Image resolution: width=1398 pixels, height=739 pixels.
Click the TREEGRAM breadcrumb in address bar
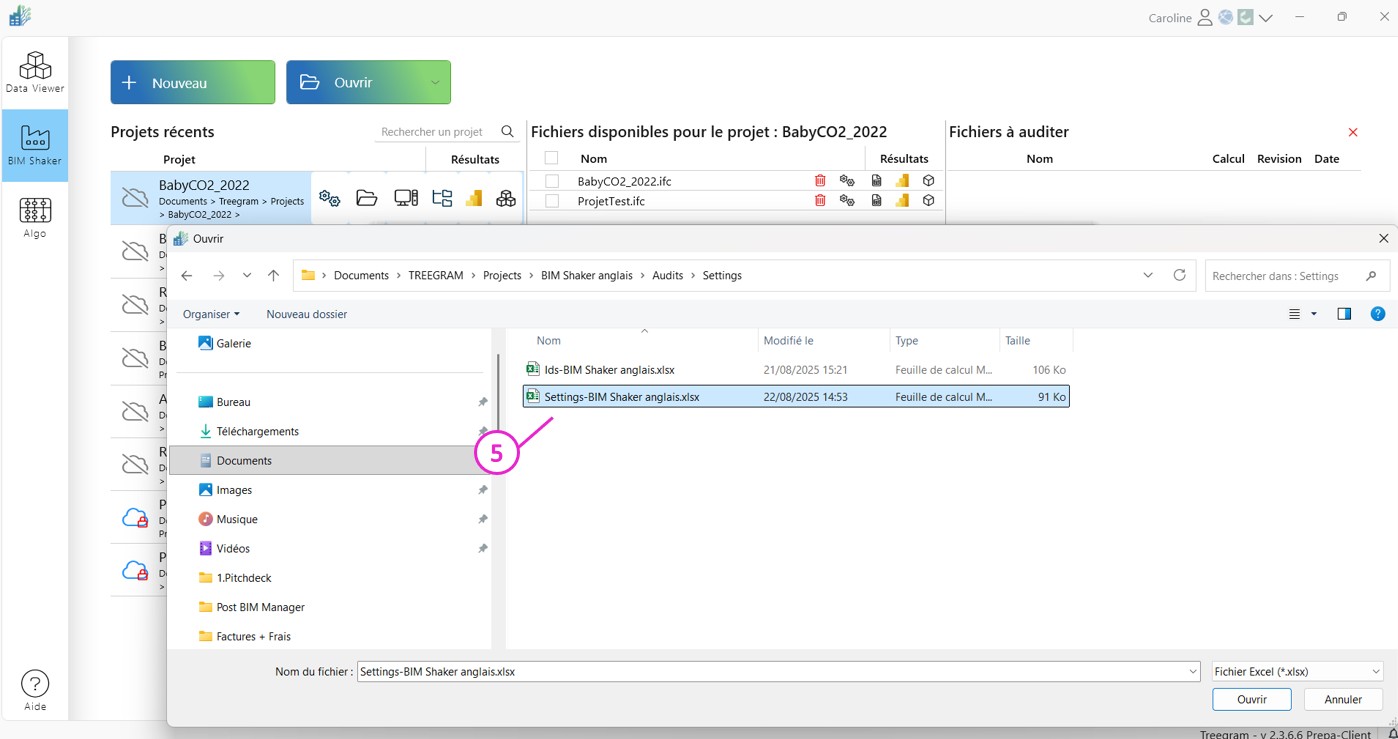pos(435,275)
